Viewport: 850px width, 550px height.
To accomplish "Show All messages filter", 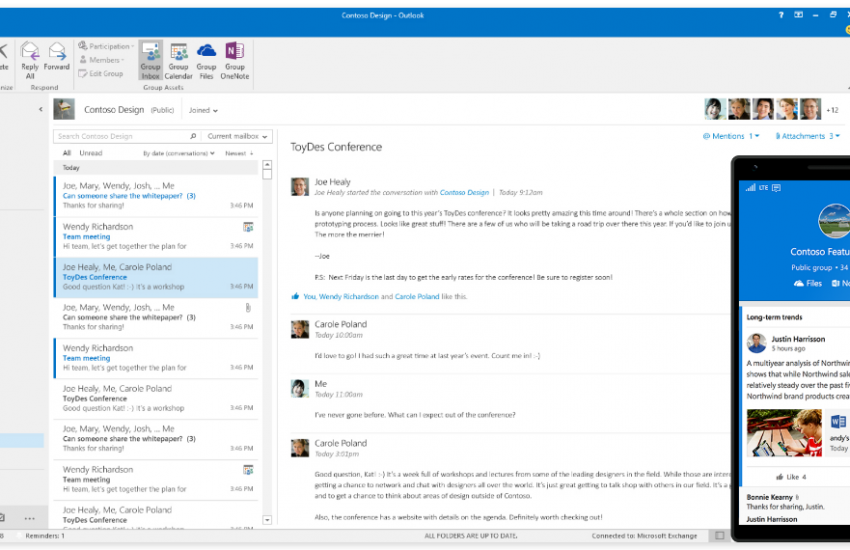I will click(x=67, y=153).
